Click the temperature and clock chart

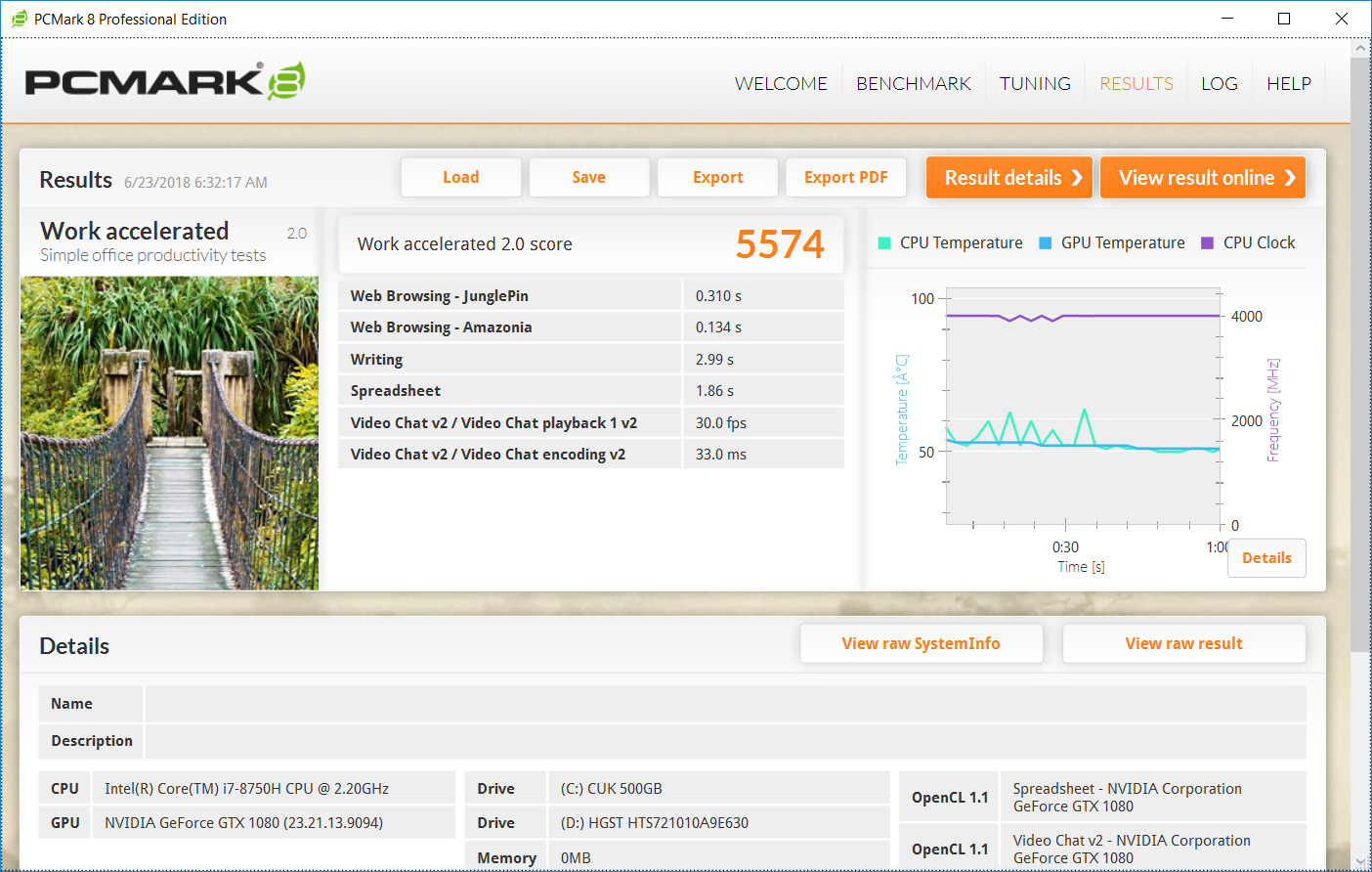pyautogui.click(x=1084, y=408)
